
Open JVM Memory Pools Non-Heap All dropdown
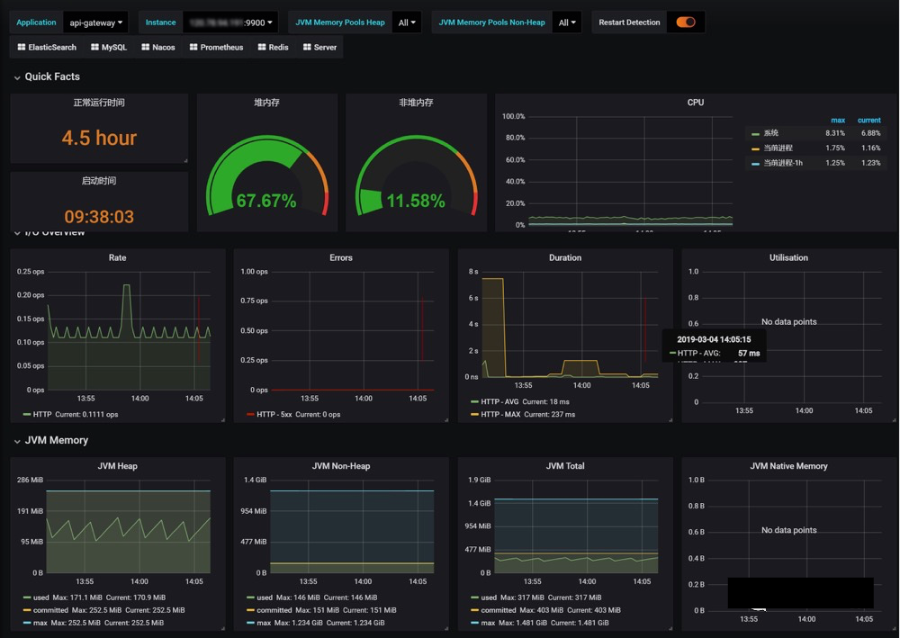(x=567, y=22)
